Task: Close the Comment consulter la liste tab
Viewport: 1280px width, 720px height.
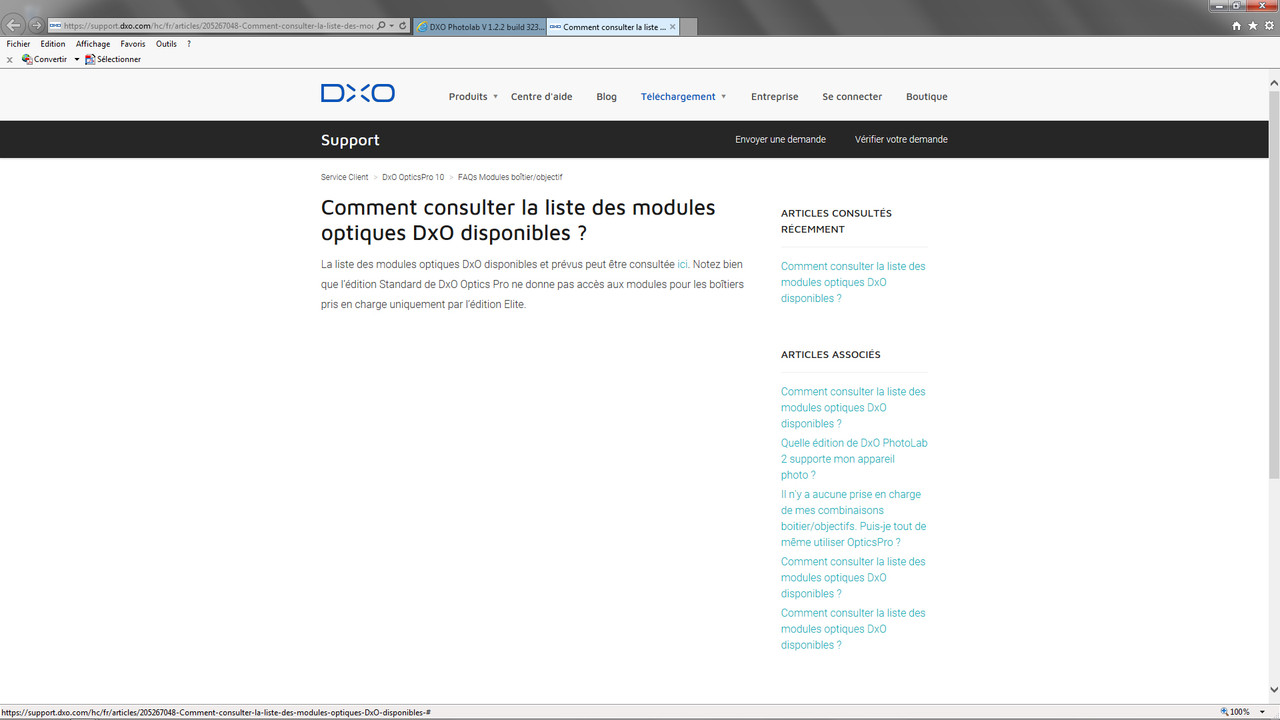Action: pos(673,27)
